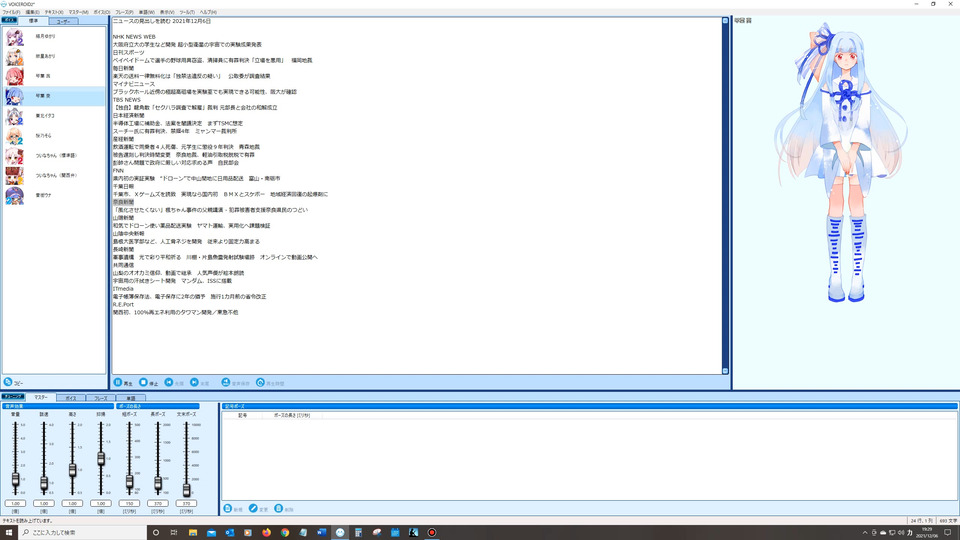This screenshot has width=960, height=540.
Task: Open the ファイル(F) menu
Action: [11, 12]
